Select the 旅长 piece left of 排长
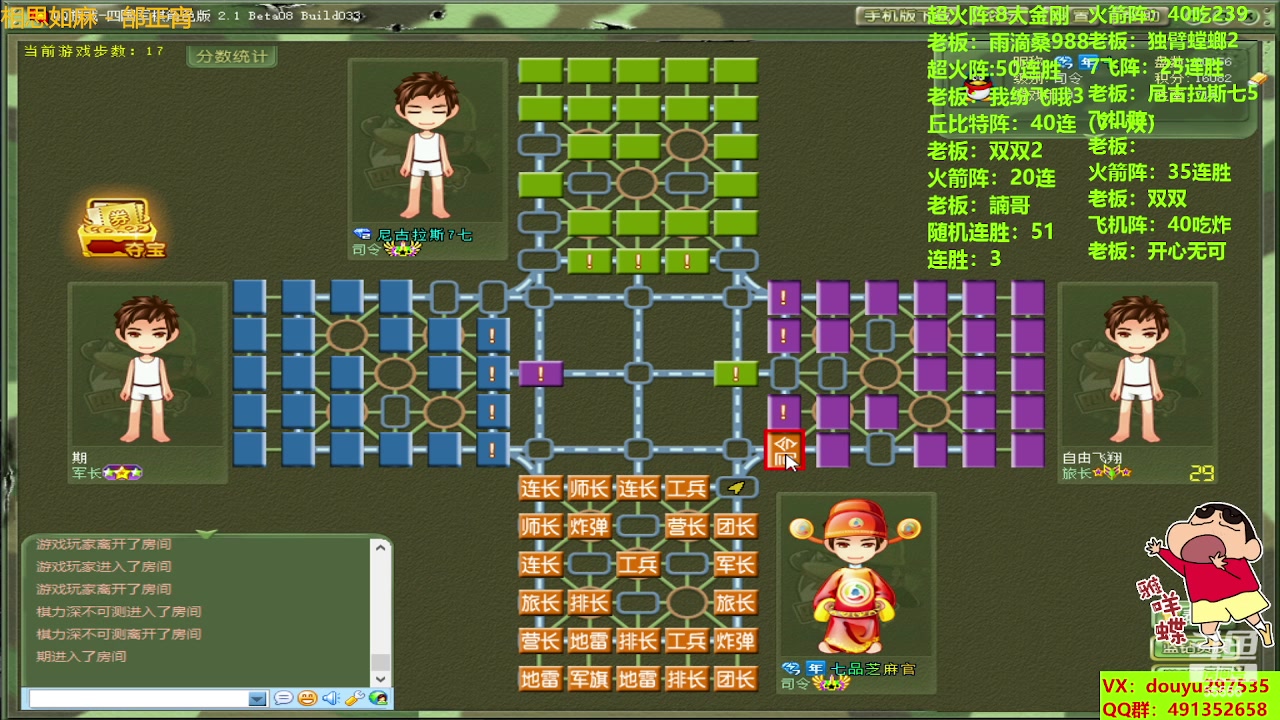The image size is (1280, 720). 540,603
